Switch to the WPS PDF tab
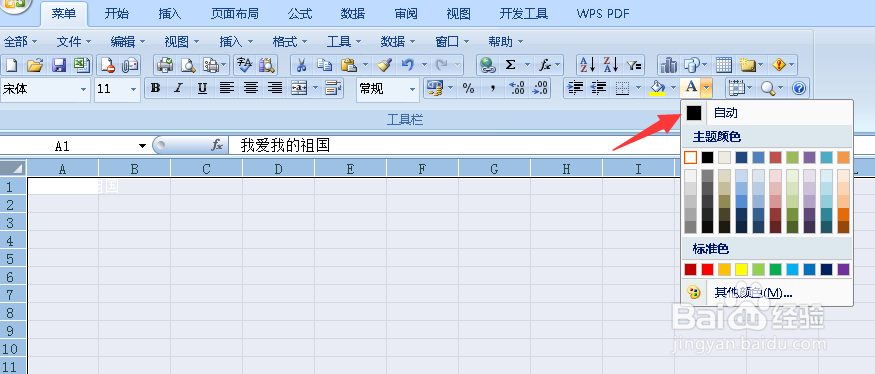875x374 pixels. click(x=603, y=13)
